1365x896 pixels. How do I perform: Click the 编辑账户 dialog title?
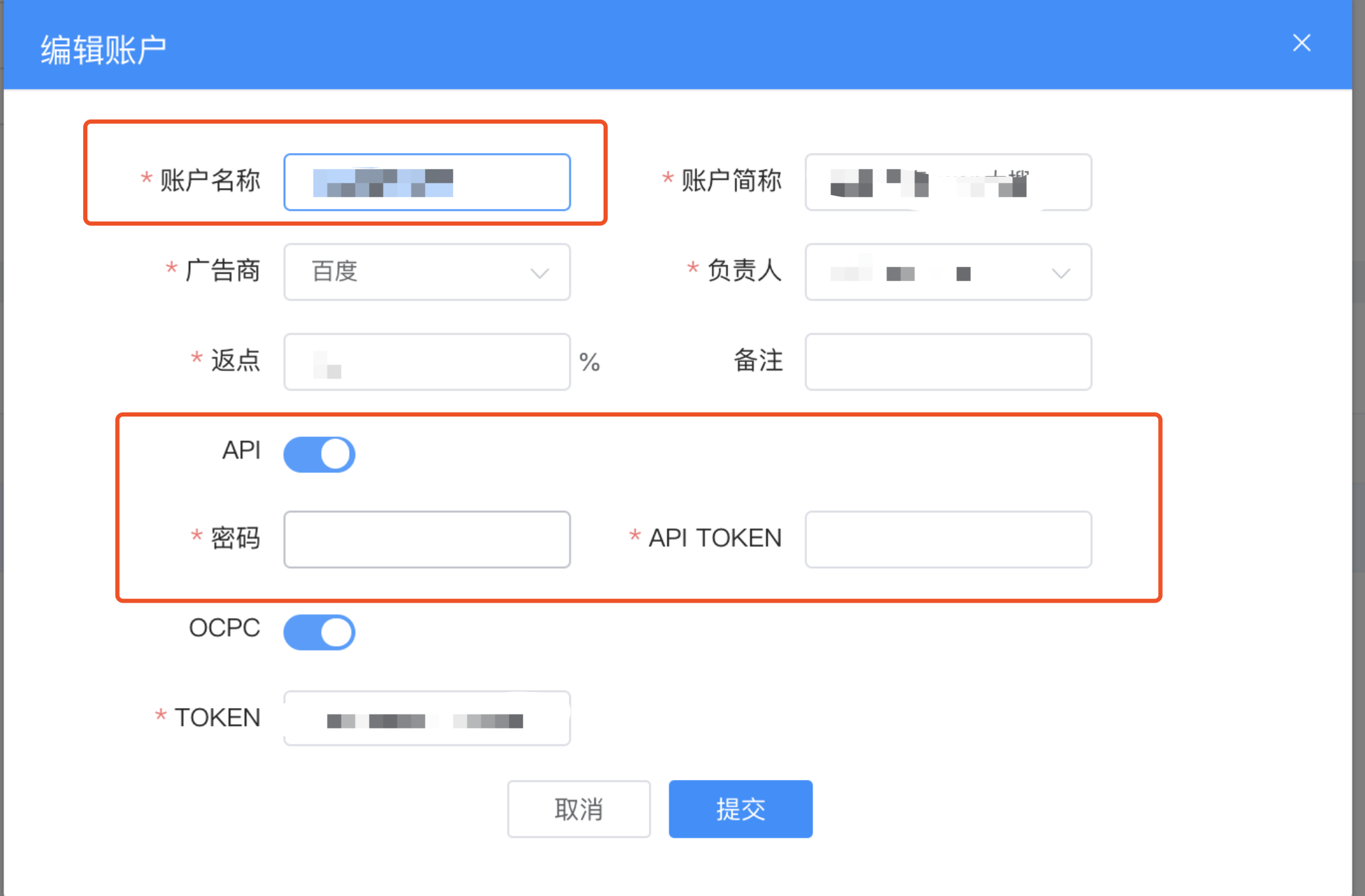[x=103, y=50]
